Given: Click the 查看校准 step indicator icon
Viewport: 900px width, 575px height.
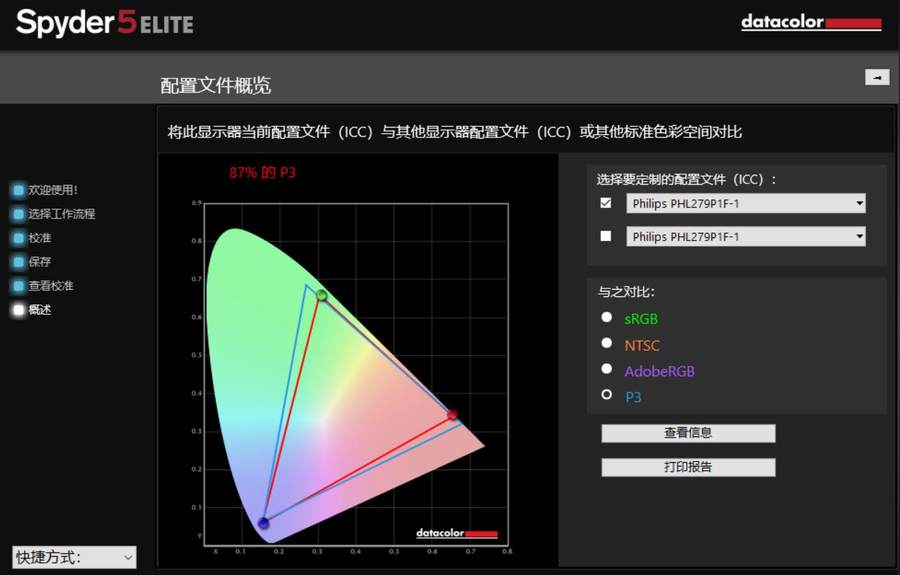Looking at the screenshot, I should click(x=18, y=286).
